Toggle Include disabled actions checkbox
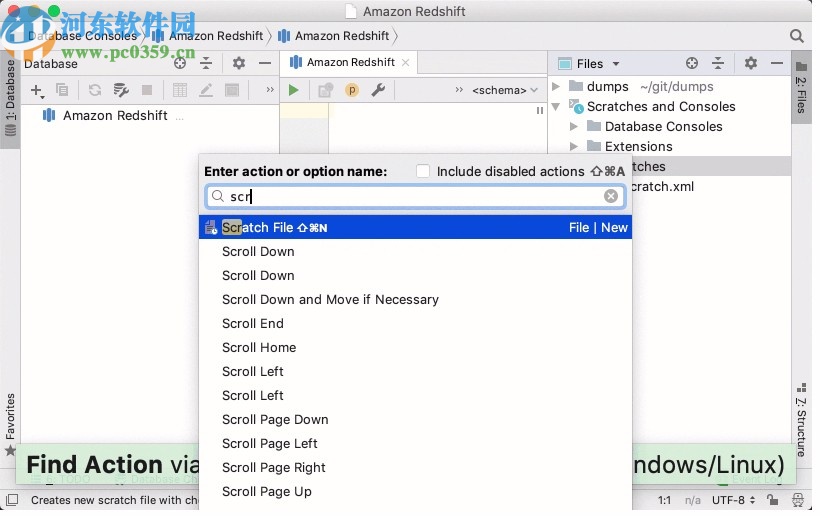Viewport: 820px width, 516px height. coord(423,171)
